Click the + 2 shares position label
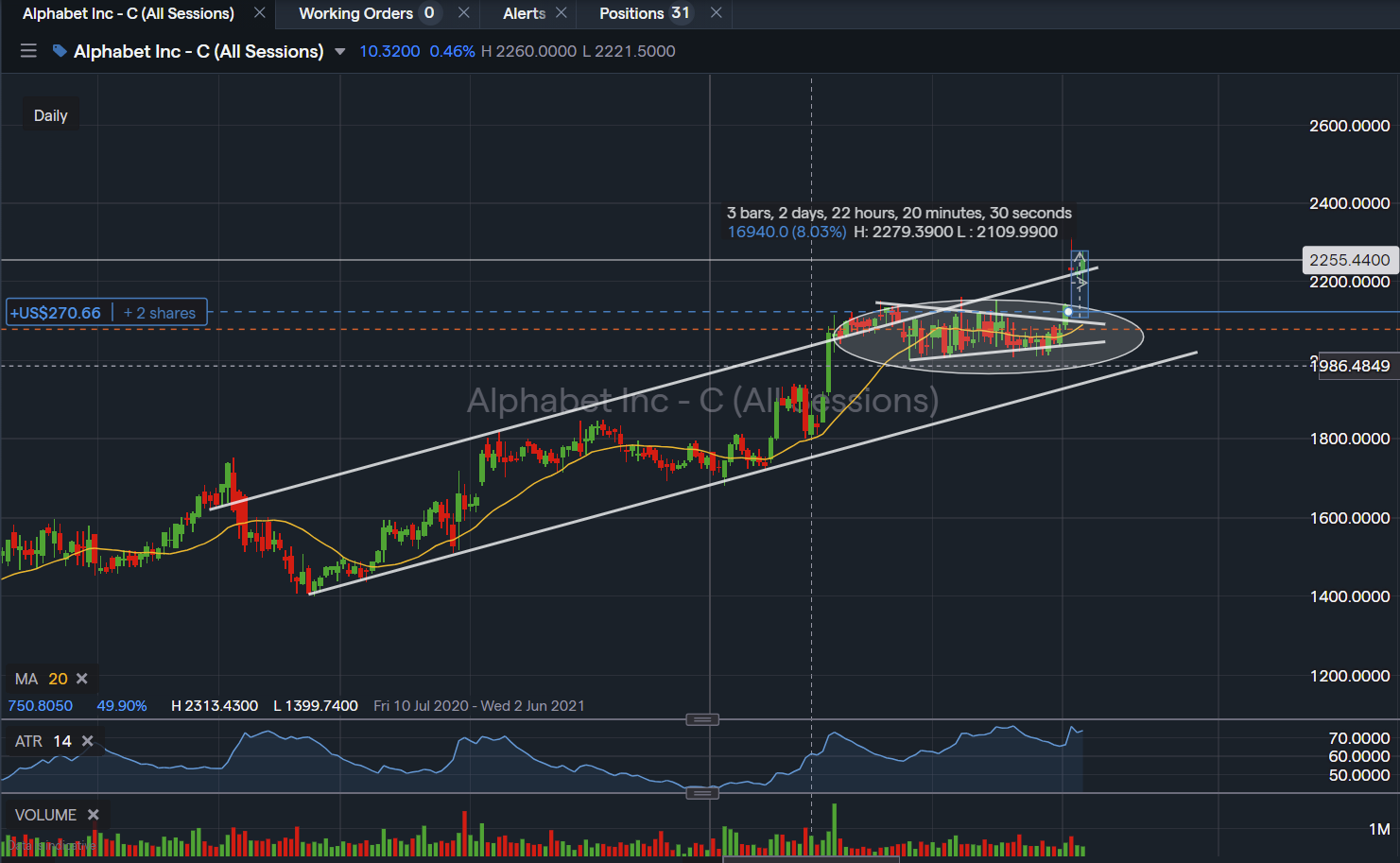The height and width of the screenshot is (863, 1400). pos(160,313)
